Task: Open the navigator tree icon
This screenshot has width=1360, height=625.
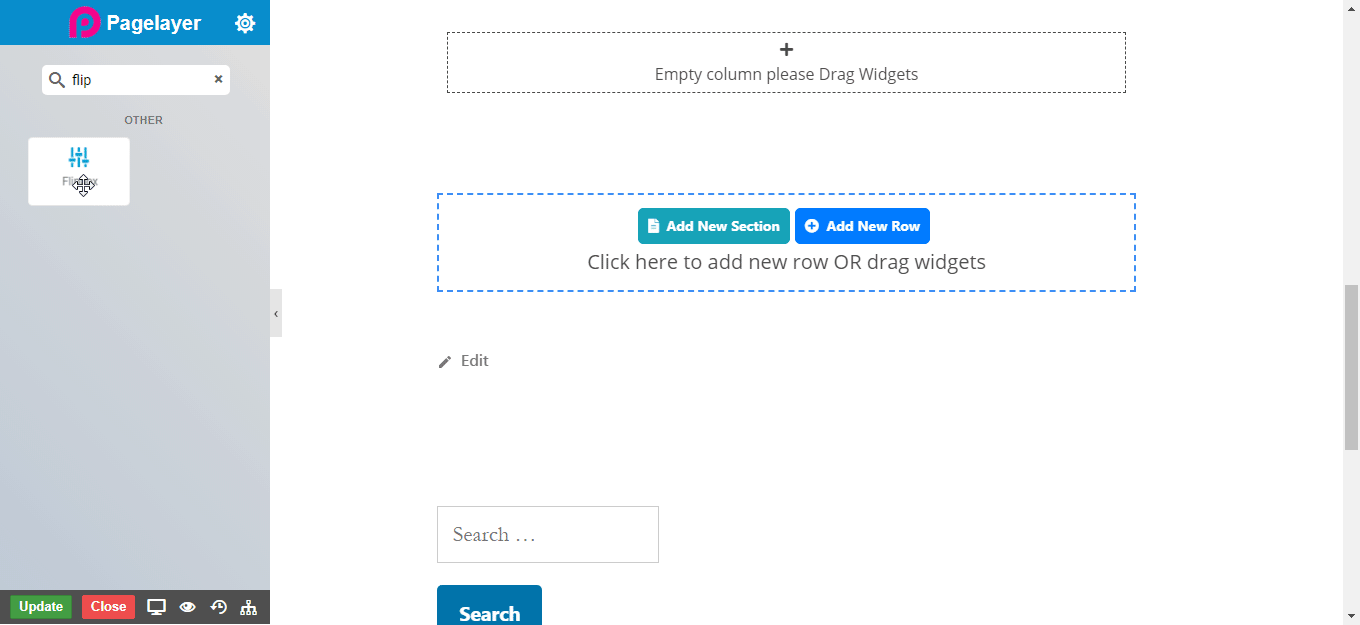Action: click(249, 607)
